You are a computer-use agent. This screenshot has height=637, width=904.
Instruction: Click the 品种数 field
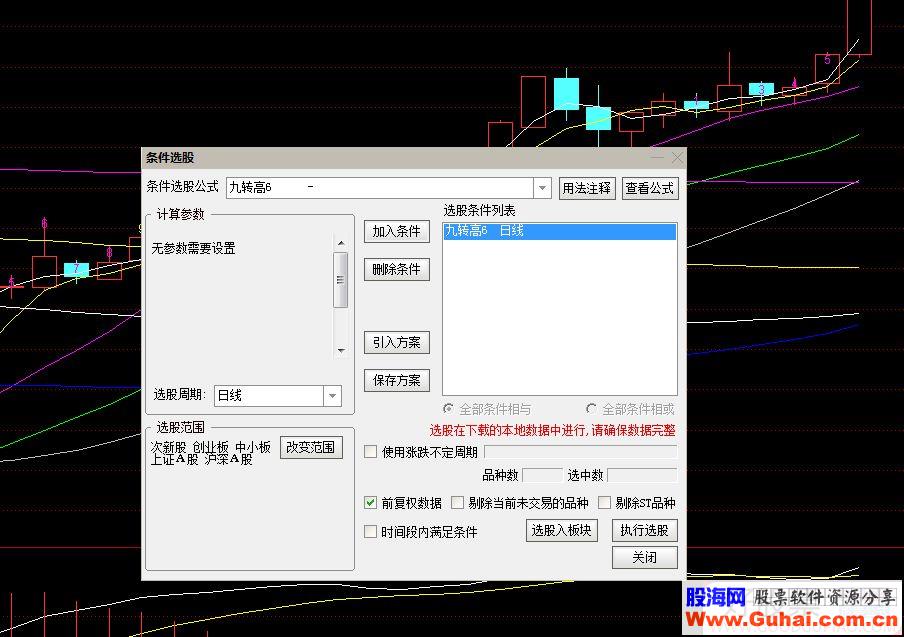click(x=542, y=475)
